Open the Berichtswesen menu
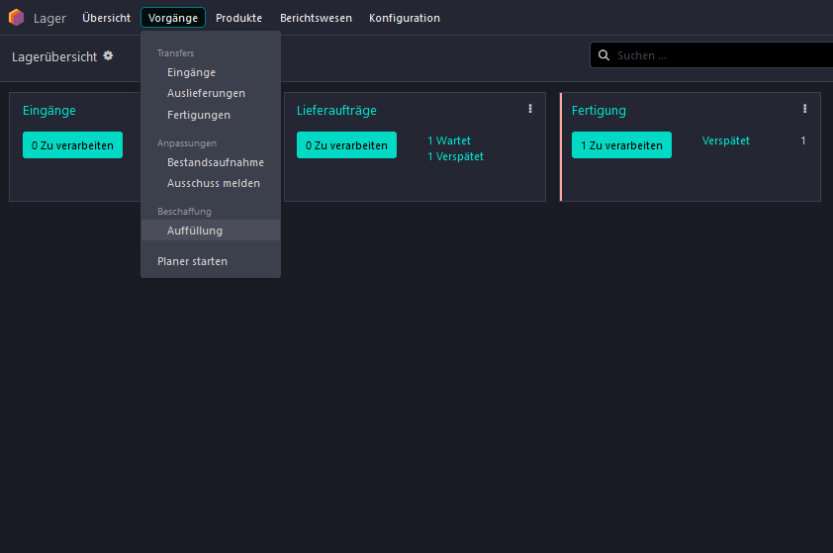 point(316,18)
